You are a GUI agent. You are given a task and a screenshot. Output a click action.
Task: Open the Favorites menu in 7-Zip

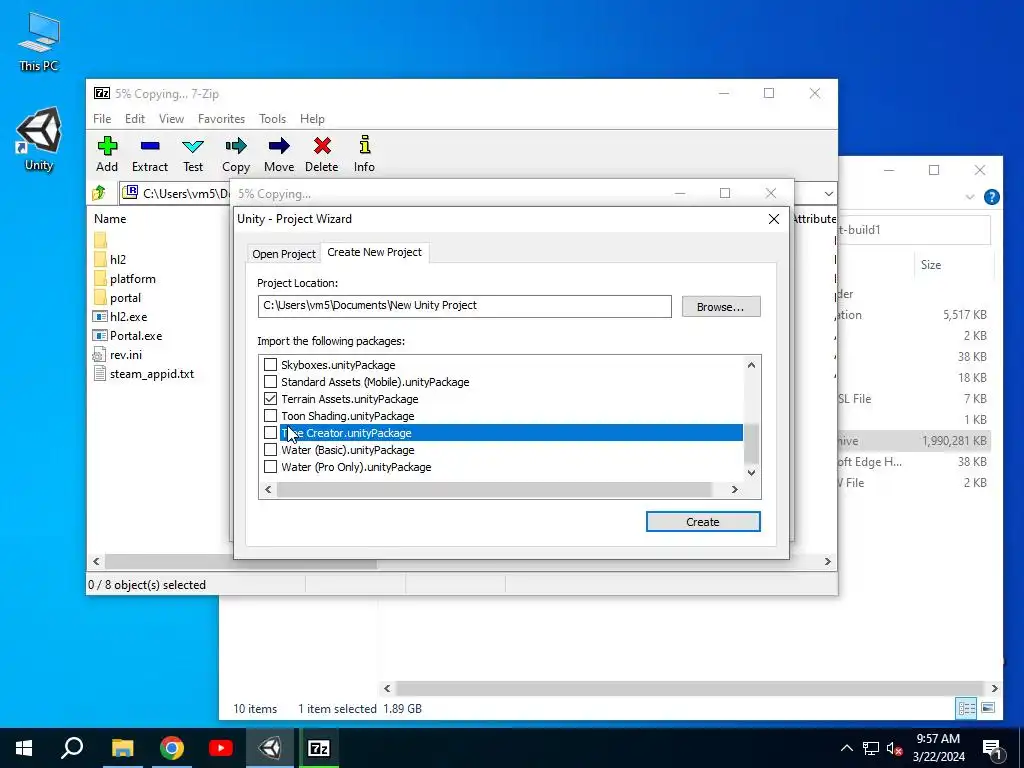(x=221, y=119)
